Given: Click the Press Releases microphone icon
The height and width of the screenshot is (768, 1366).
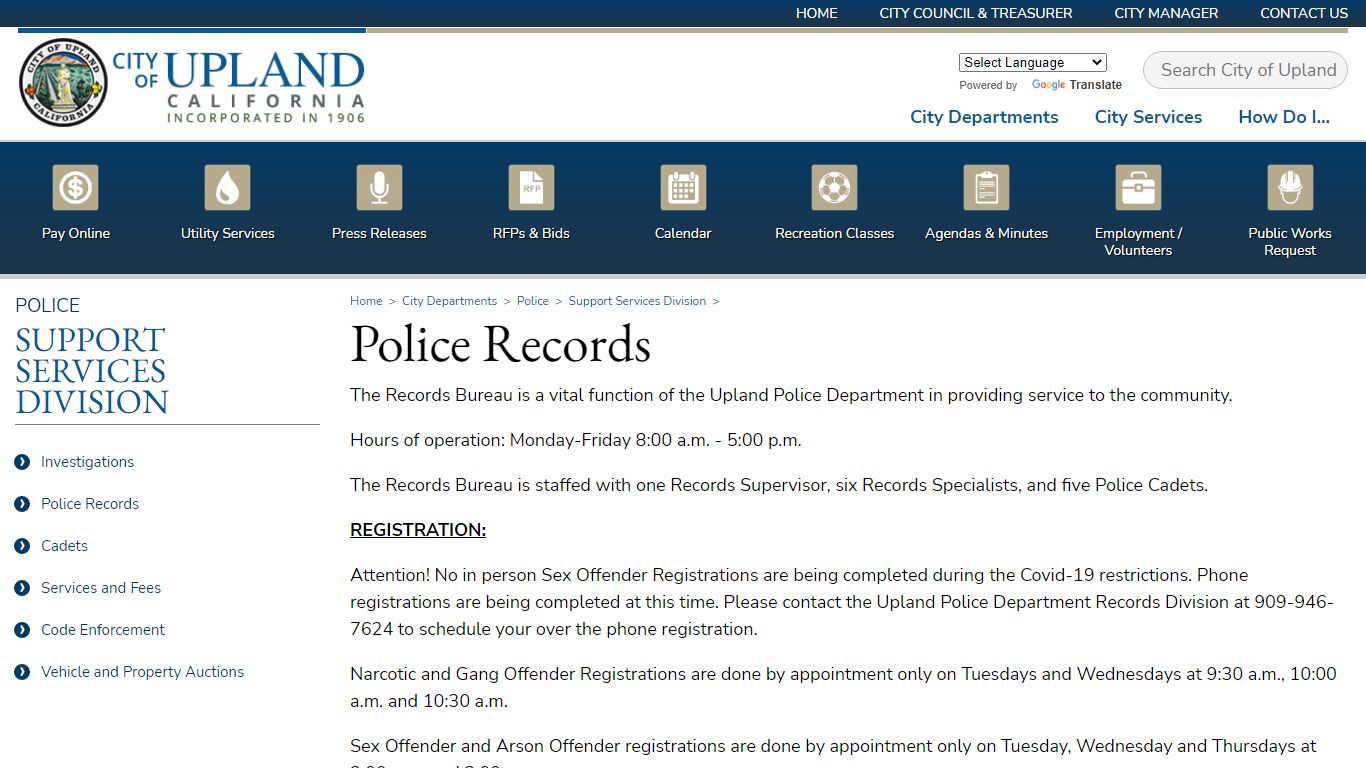Looking at the screenshot, I should coord(379,187).
